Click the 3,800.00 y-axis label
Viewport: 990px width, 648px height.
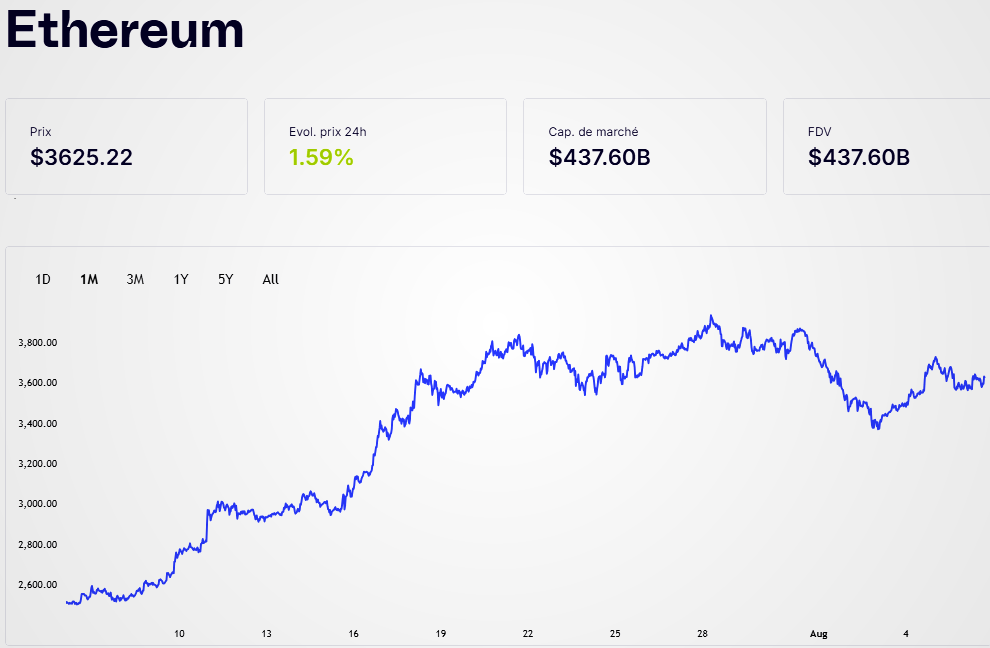[x=38, y=342]
